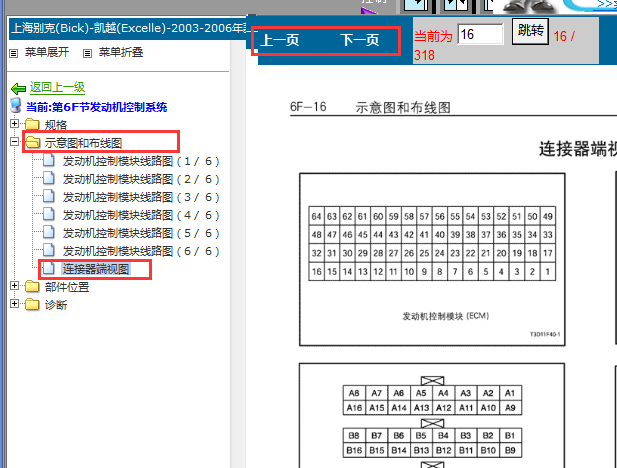Viewport: 617px width, 468px height.
Task: Expand all menus with 菜单展开
Action: pos(47,52)
